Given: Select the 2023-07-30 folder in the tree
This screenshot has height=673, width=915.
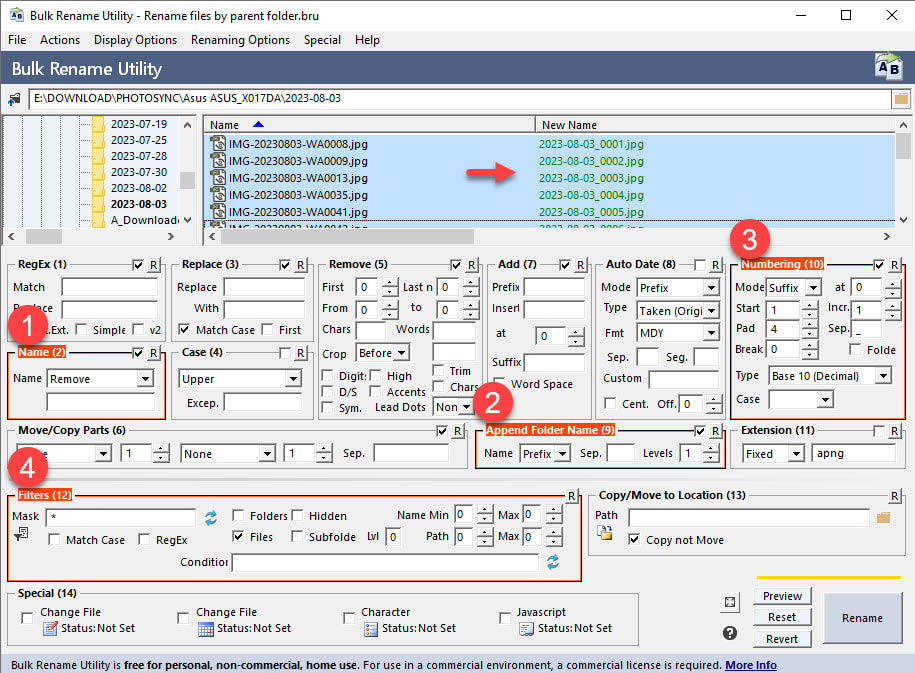Looking at the screenshot, I should coord(139,172).
